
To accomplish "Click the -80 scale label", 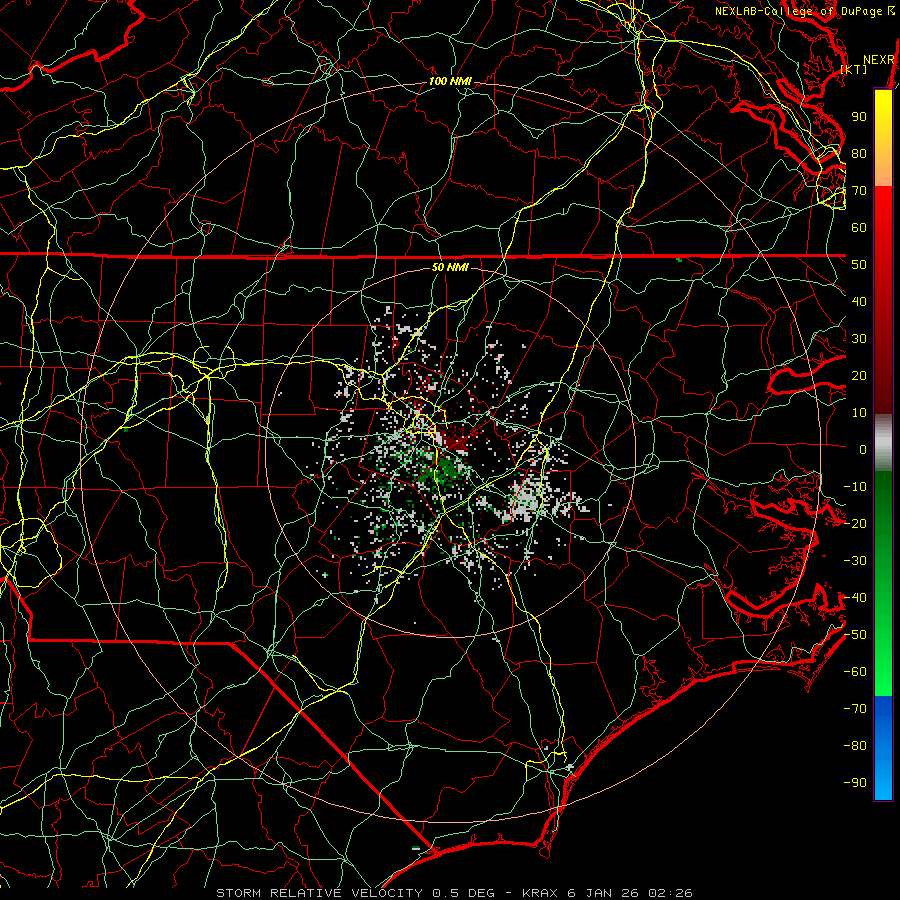I will 855,746.
